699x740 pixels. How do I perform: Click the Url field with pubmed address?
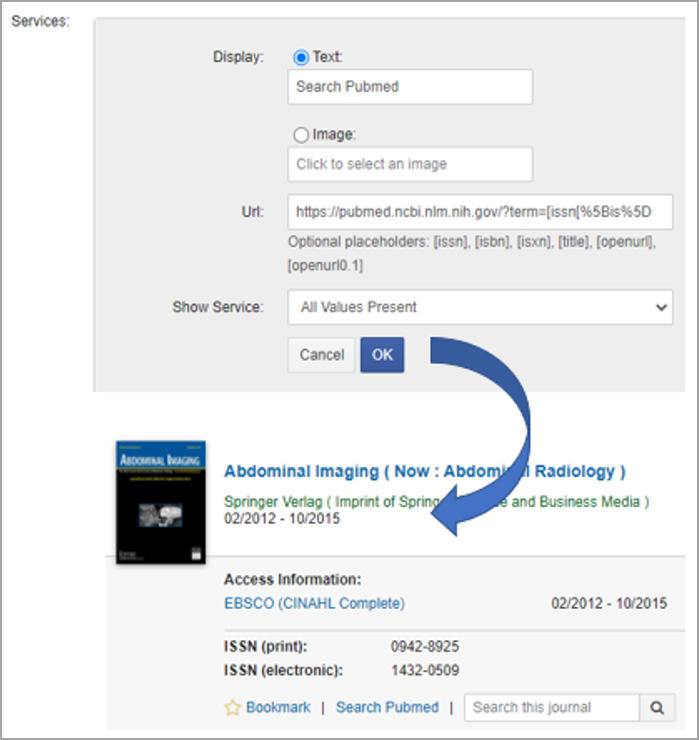point(480,212)
